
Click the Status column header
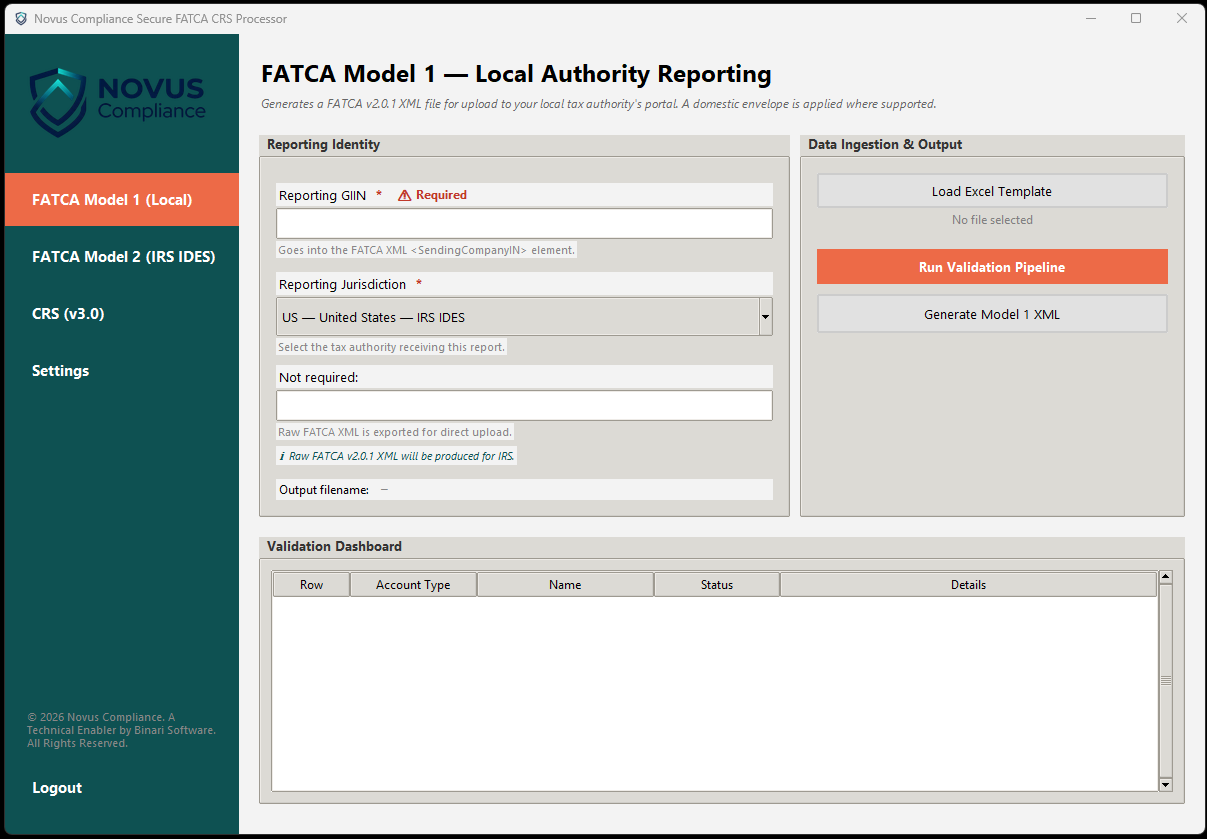pos(717,585)
